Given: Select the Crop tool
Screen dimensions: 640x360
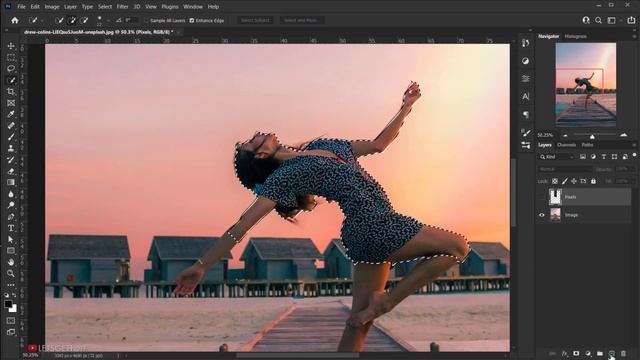Looking at the screenshot, I should (x=11, y=91).
